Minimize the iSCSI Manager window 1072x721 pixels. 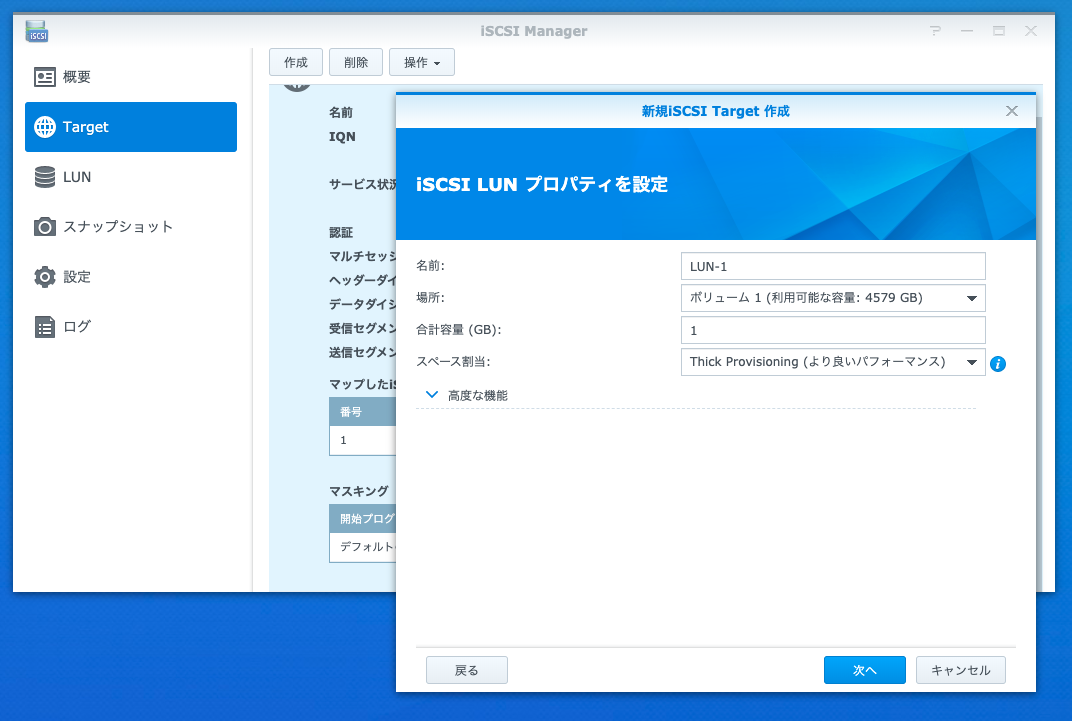[967, 31]
